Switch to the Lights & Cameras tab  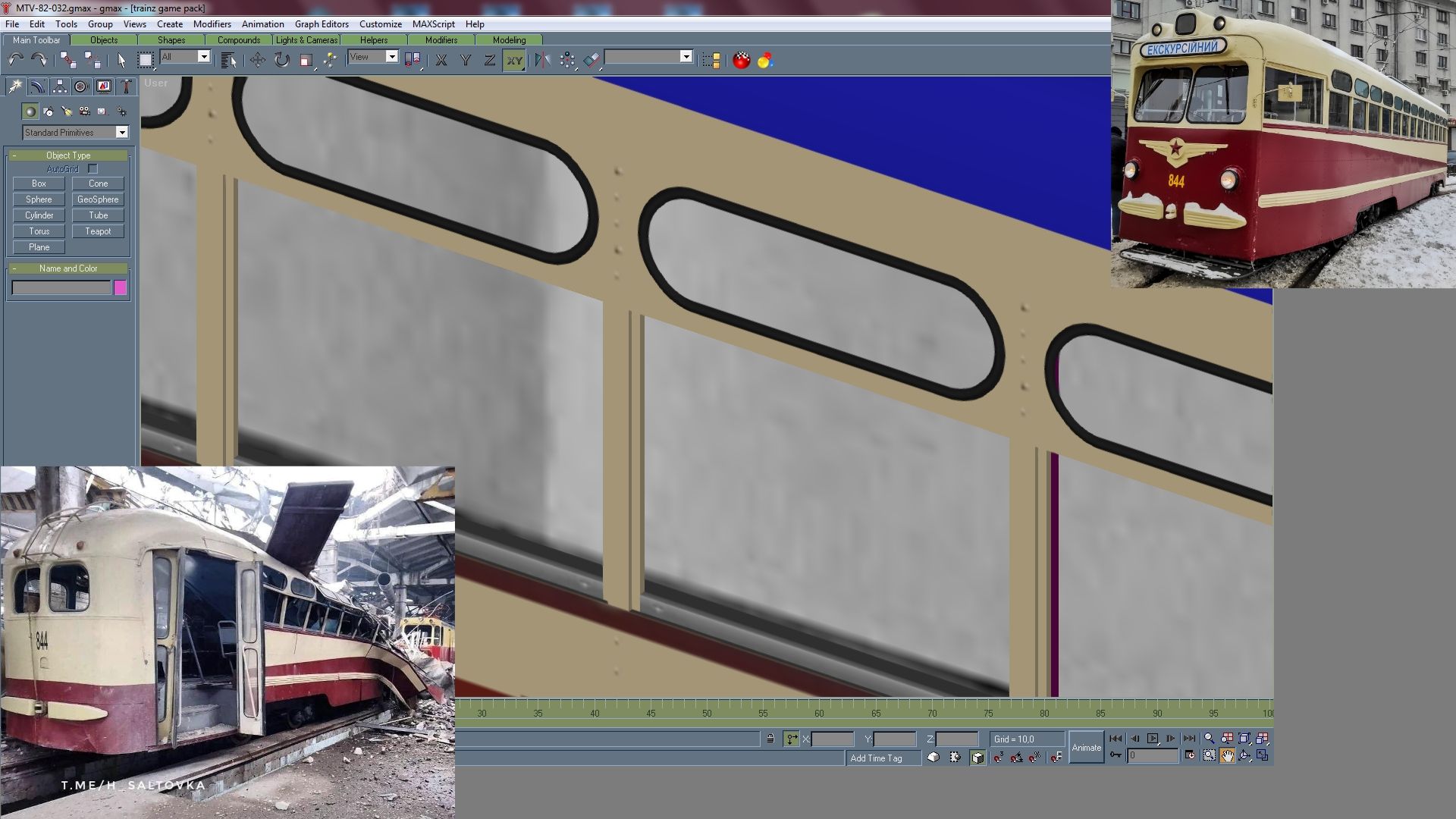306,40
